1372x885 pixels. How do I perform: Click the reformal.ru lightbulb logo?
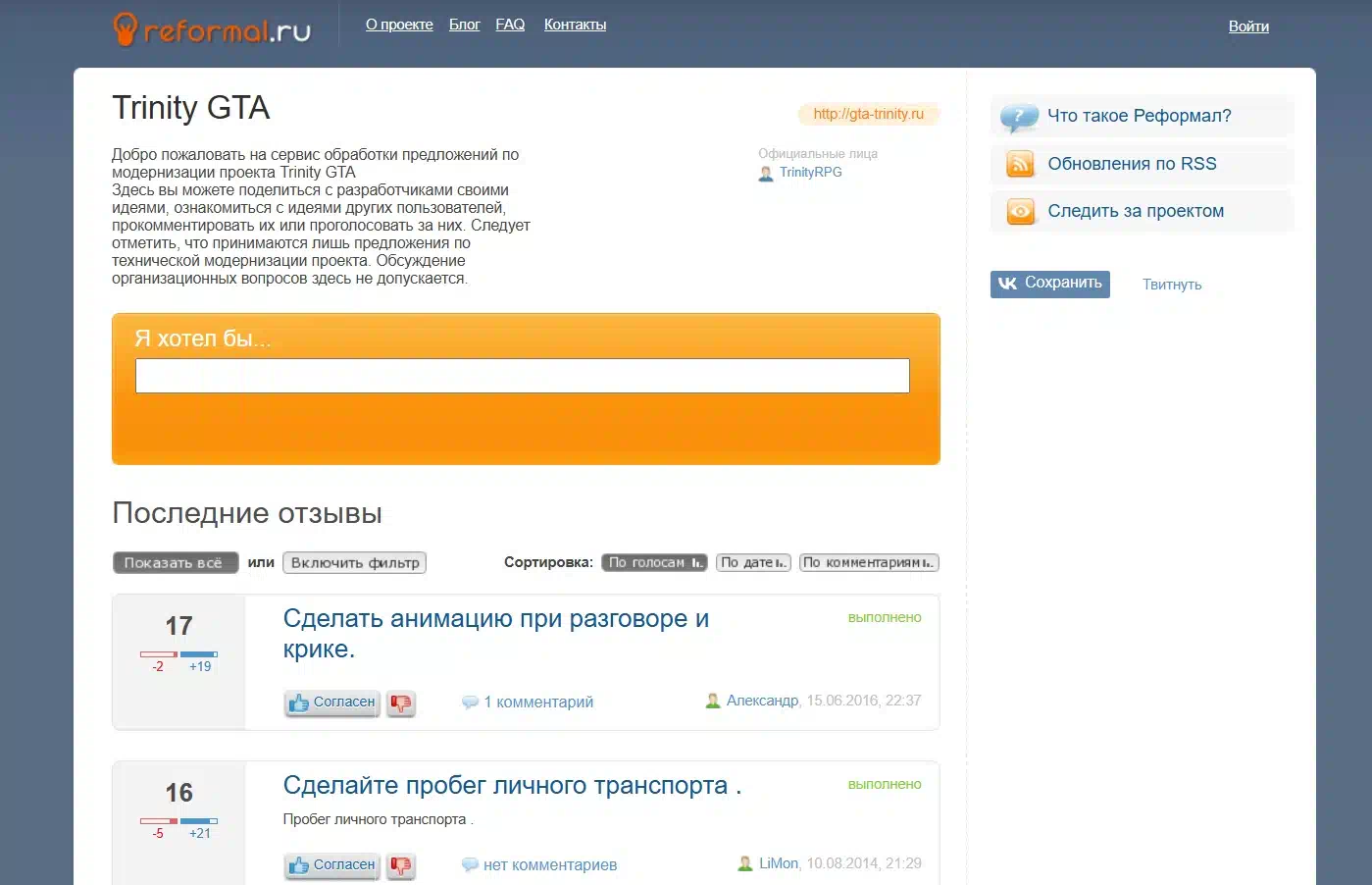213,29
